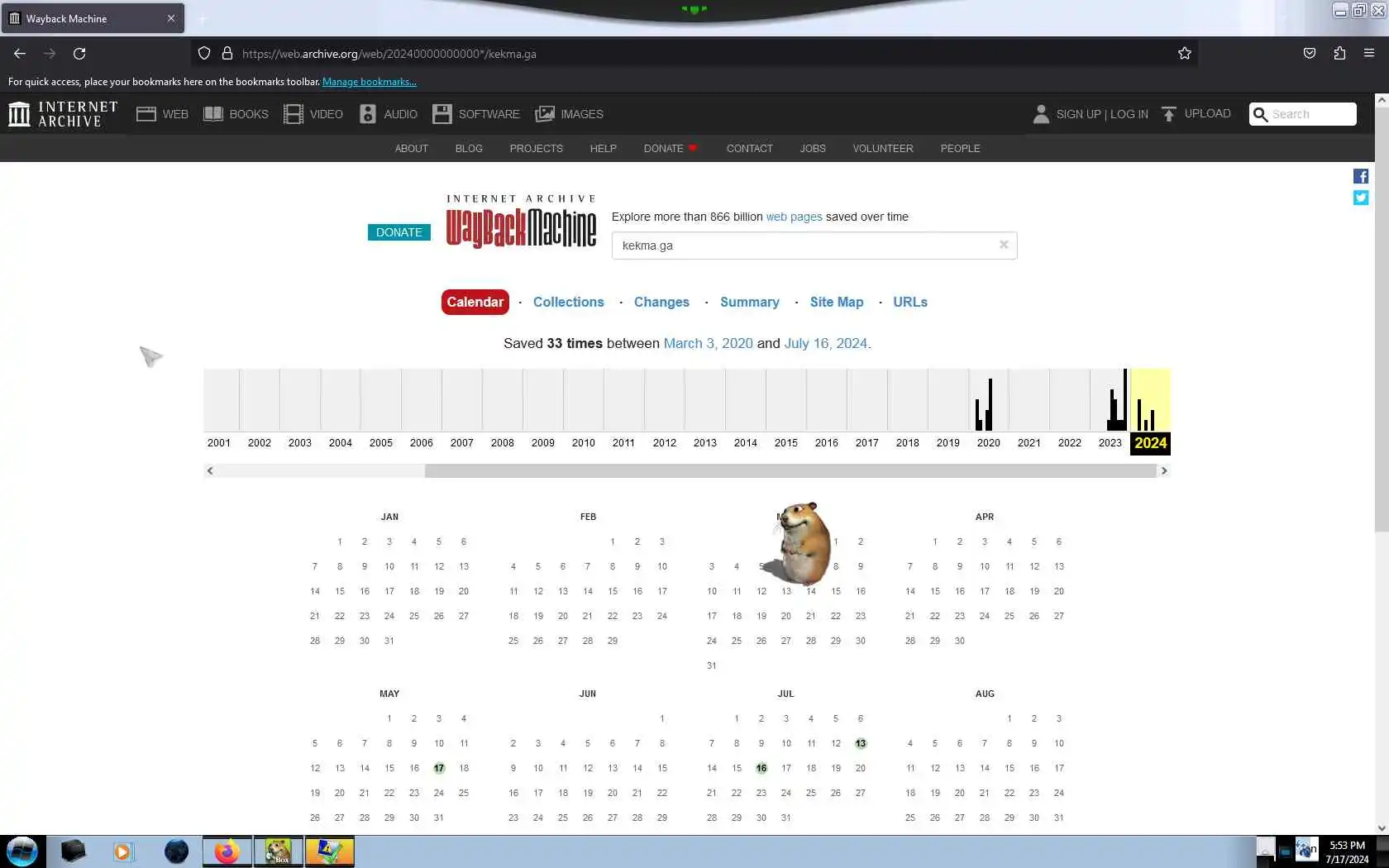Open the PROJECTS menu item

[x=536, y=149]
